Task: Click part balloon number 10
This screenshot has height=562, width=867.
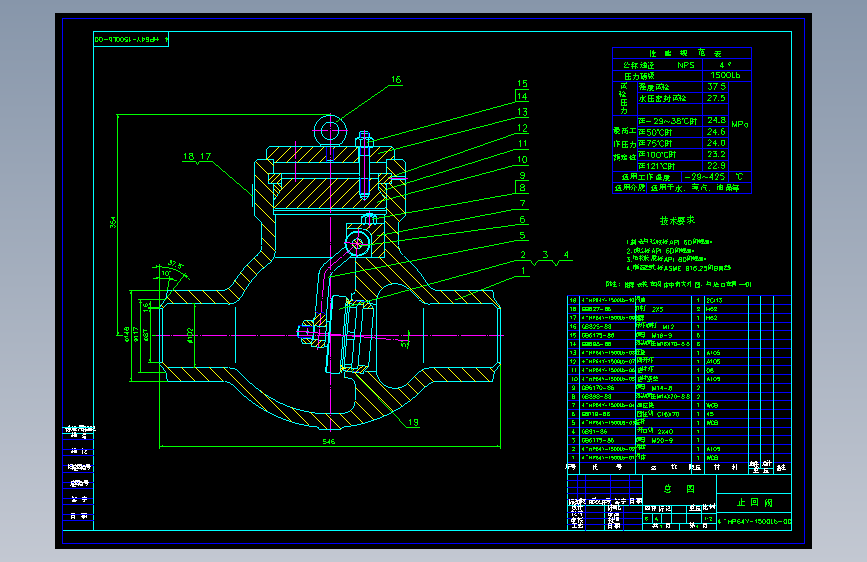Action: tap(522, 159)
